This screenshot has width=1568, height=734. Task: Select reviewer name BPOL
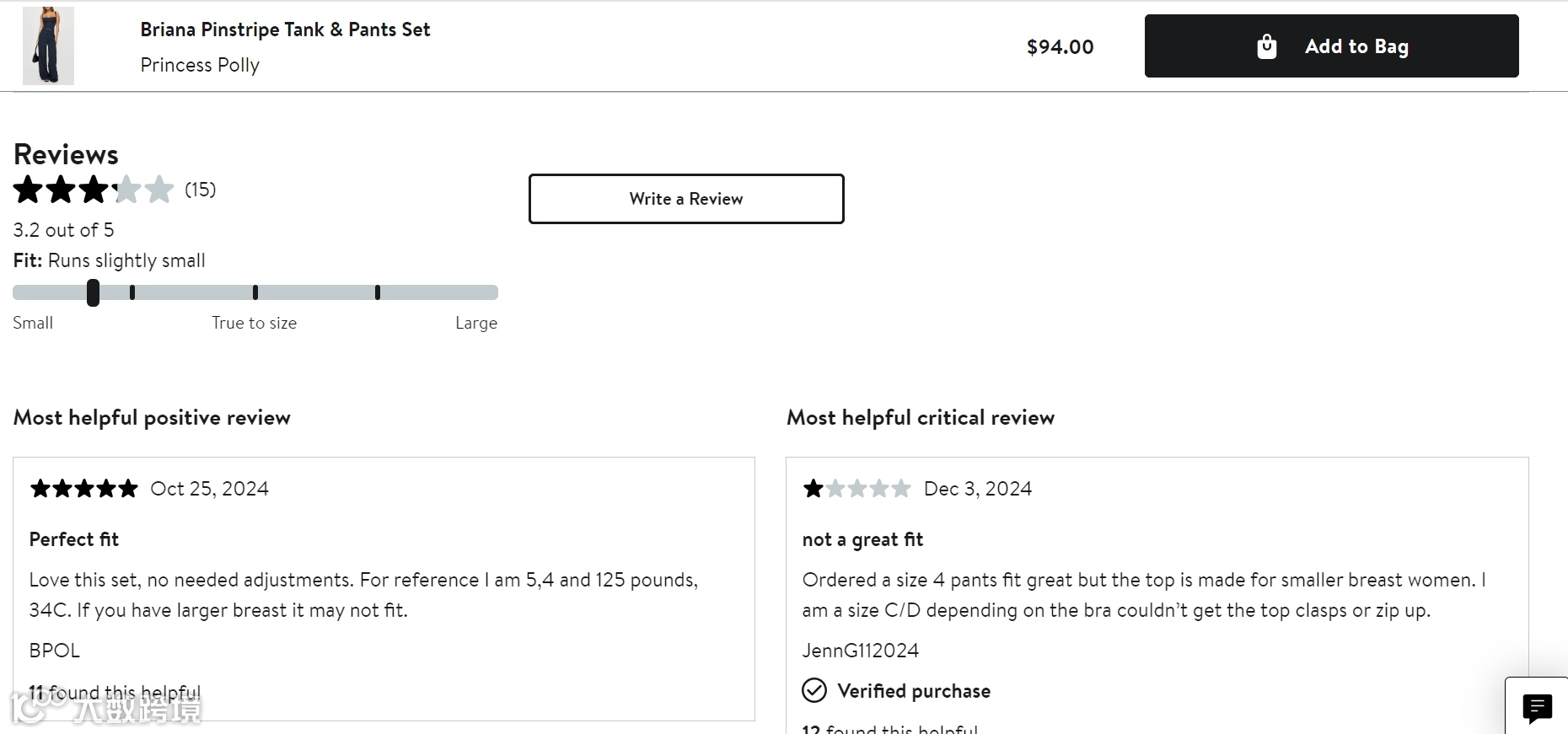click(55, 651)
